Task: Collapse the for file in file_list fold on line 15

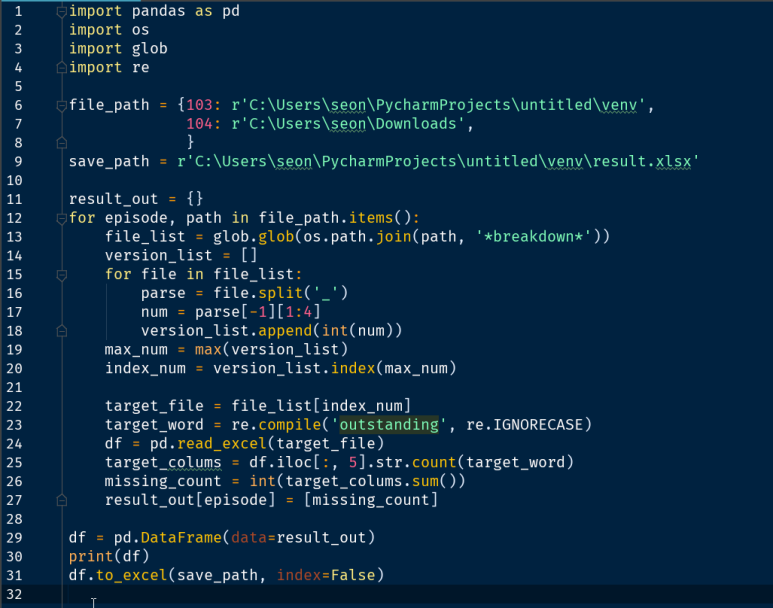Action: 62,275
